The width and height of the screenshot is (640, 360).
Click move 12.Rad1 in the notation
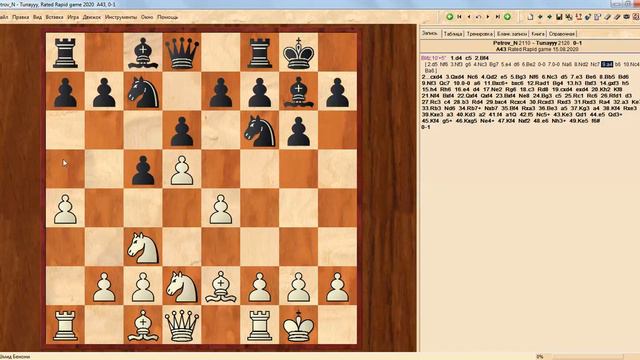pos(538,83)
